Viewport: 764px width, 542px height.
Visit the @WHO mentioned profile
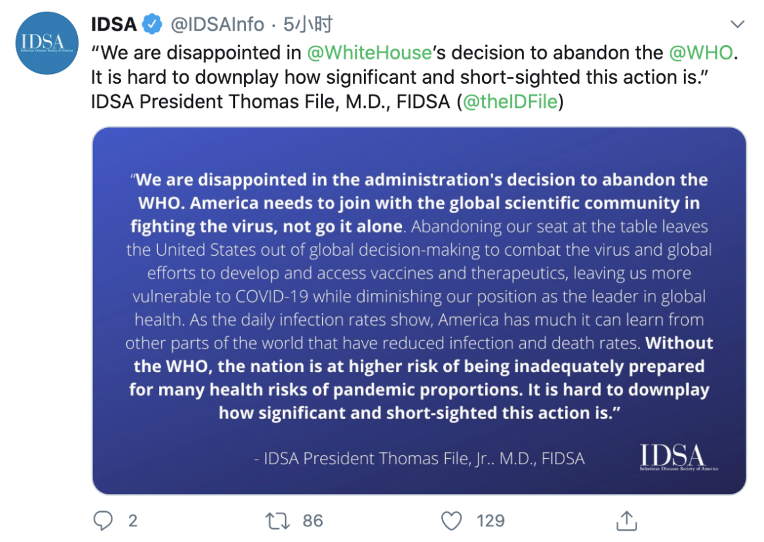[700, 53]
